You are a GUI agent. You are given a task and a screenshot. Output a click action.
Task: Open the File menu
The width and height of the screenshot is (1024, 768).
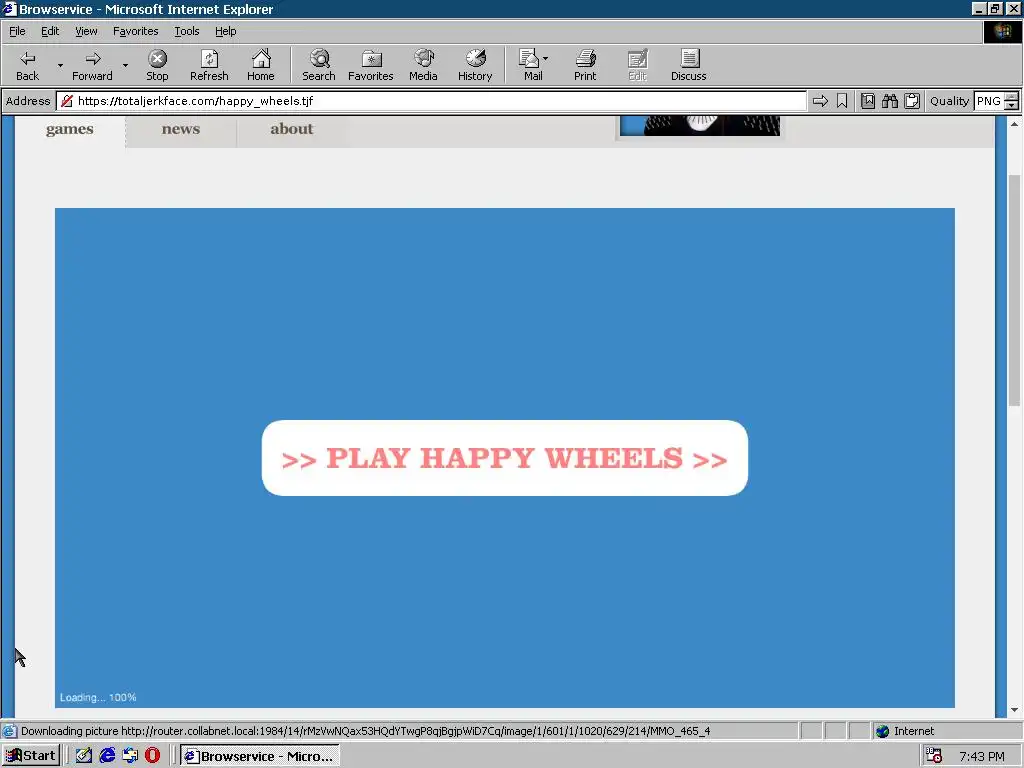17,31
